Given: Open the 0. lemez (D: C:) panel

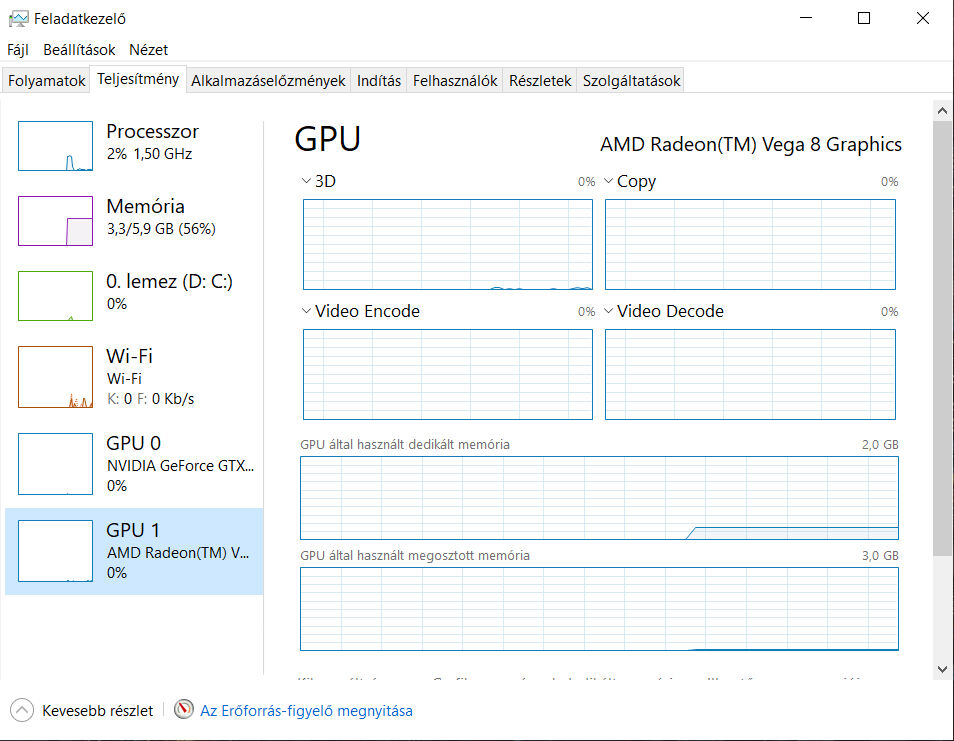Looking at the screenshot, I should pyautogui.click(x=55, y=296).
